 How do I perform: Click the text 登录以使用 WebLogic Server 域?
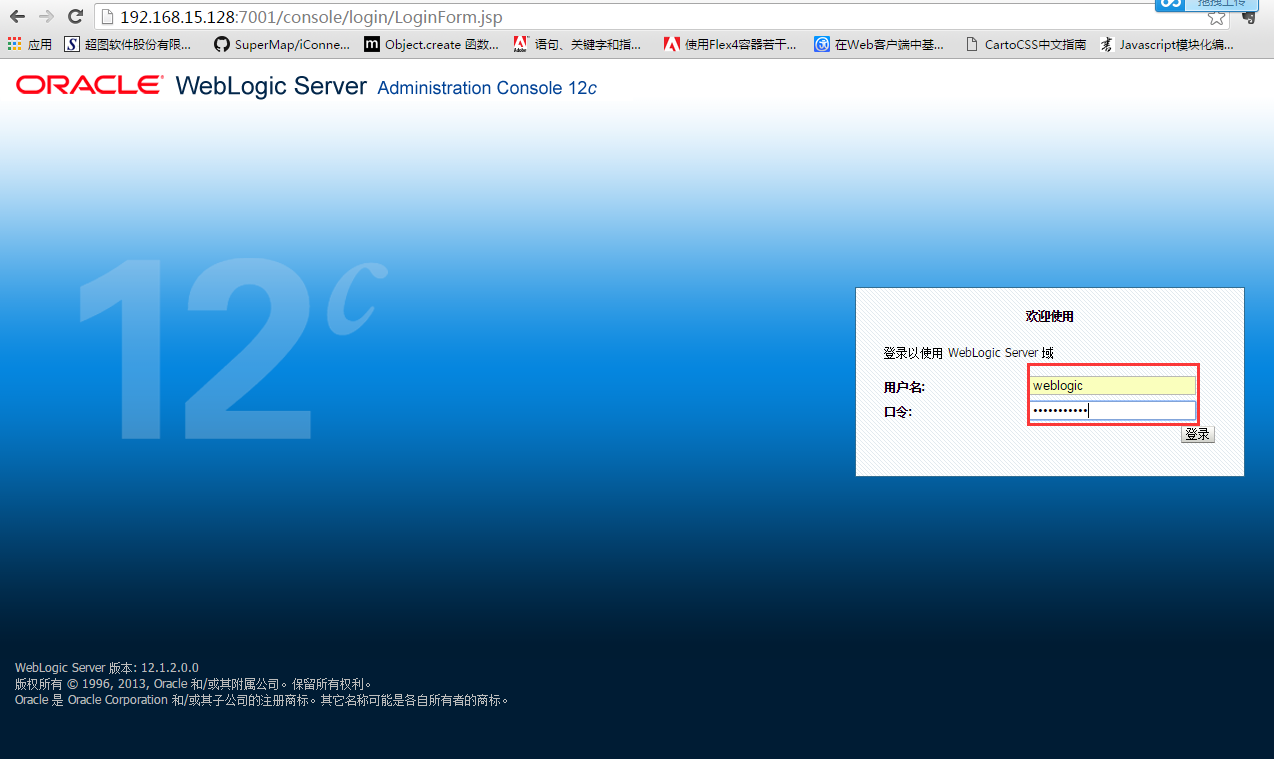coord(968,353)
